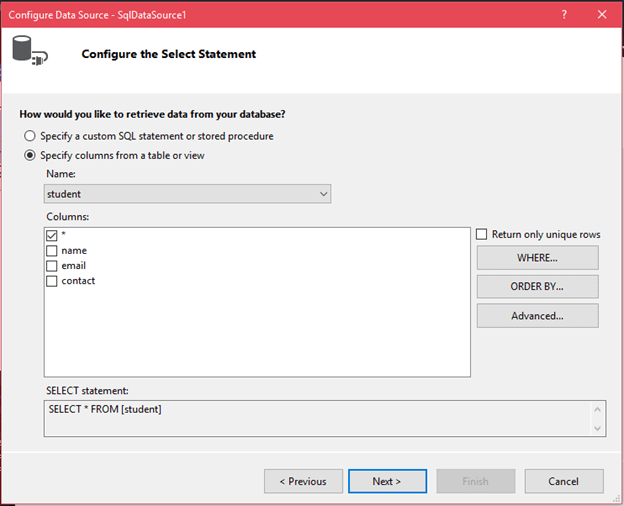Image resolution: width=624 pixels, height=506 pixels.
Task: Cancel the data source wizard
Action: pos(563,481)
